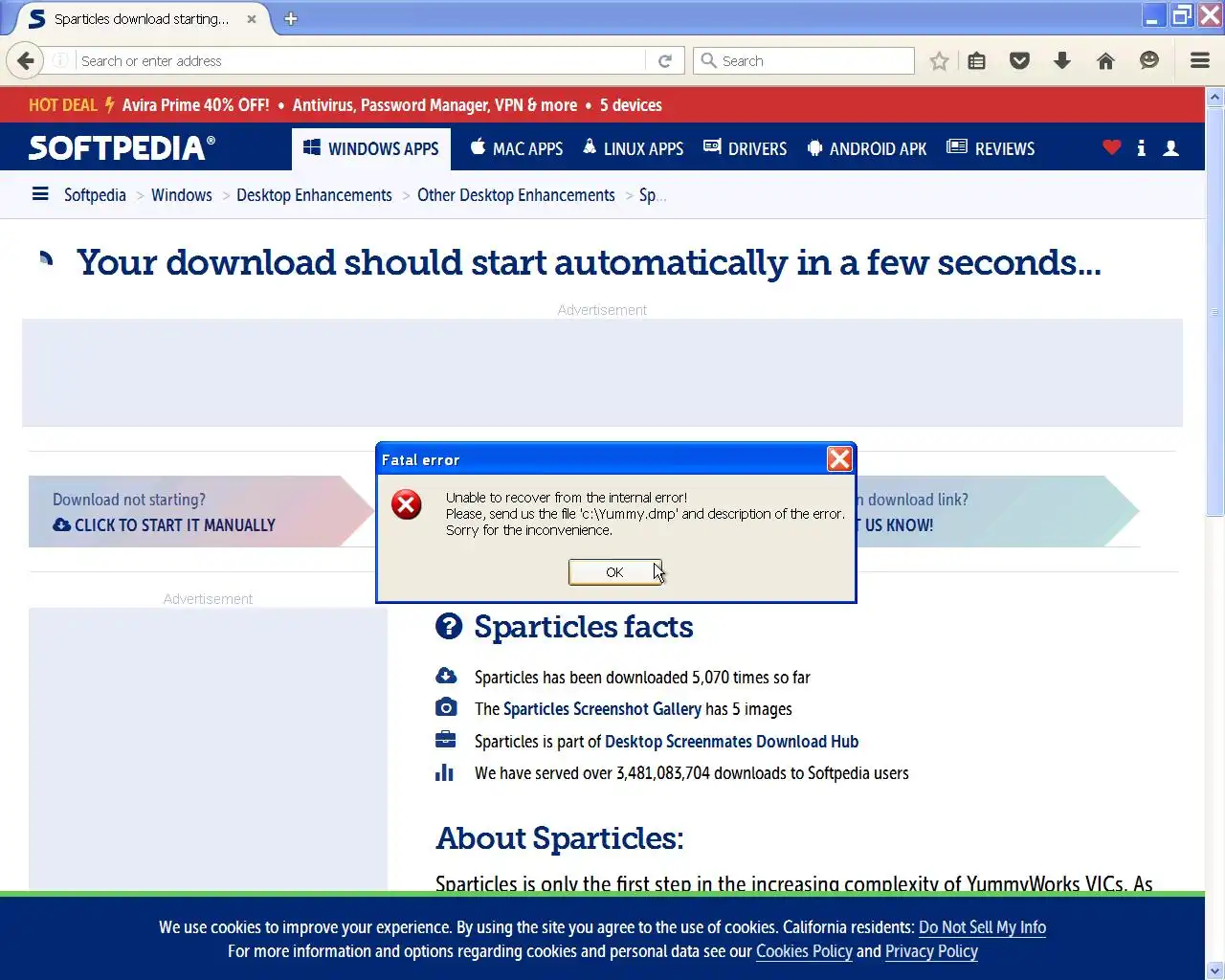Open the breadcrumb hamburger menu icon

[x=40, y=194]
